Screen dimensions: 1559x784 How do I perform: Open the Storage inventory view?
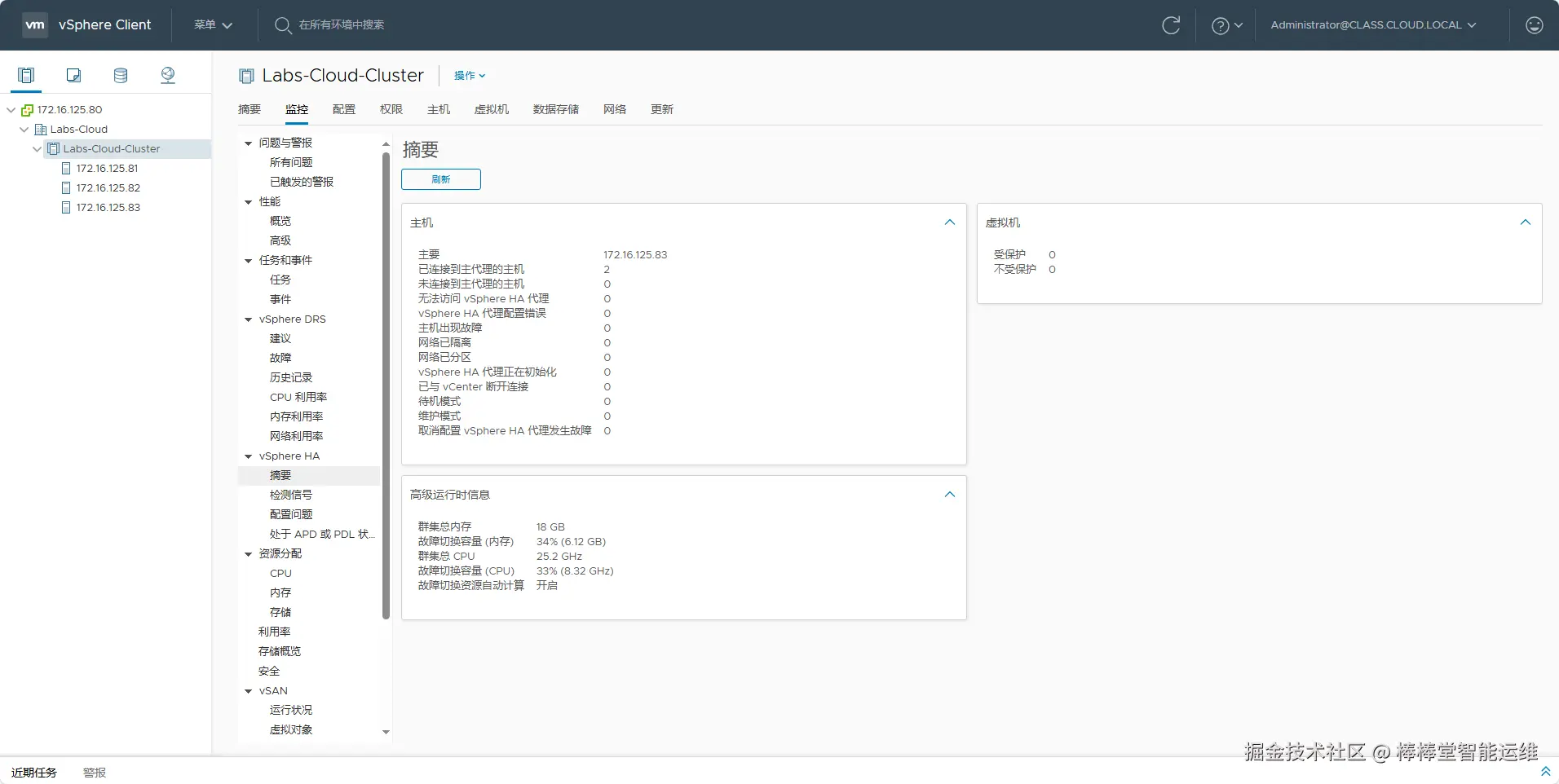pyautogui.click(x=121, y=76)
